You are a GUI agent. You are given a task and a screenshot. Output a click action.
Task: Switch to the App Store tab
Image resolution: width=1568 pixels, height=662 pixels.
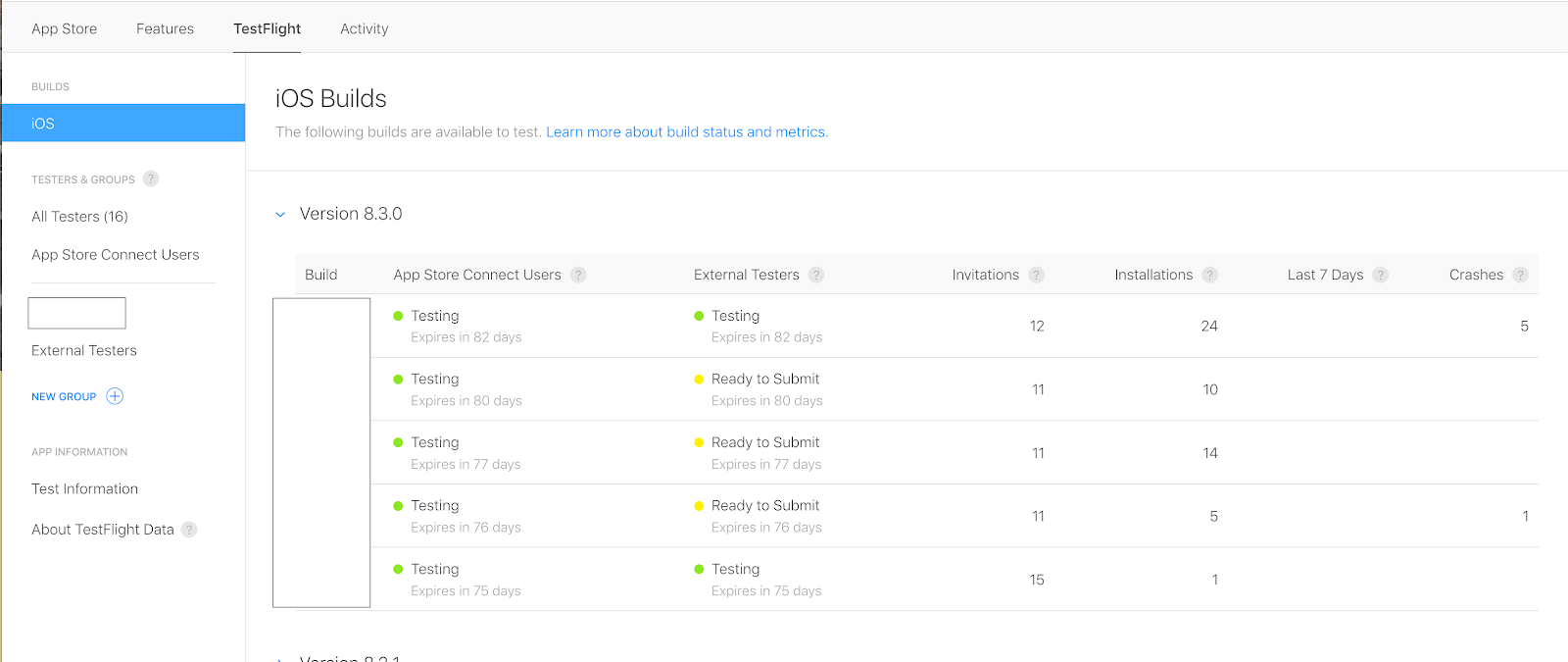[x=64, y=28]
